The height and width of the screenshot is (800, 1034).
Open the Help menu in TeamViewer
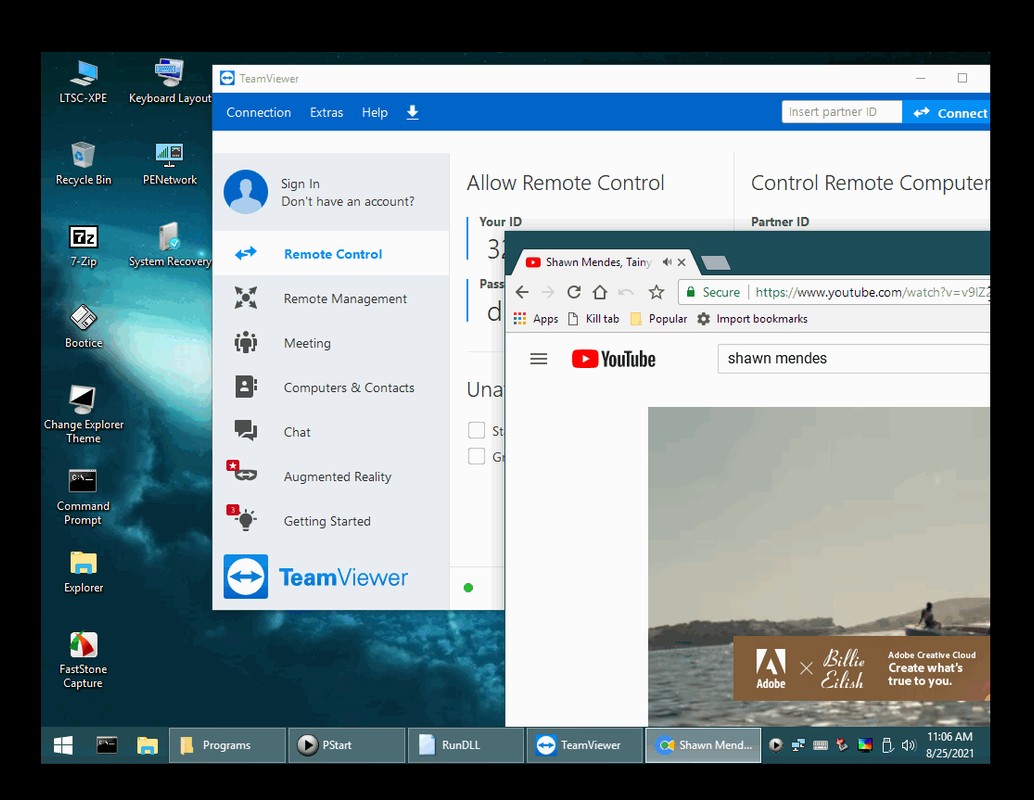[x=375, y=112]
